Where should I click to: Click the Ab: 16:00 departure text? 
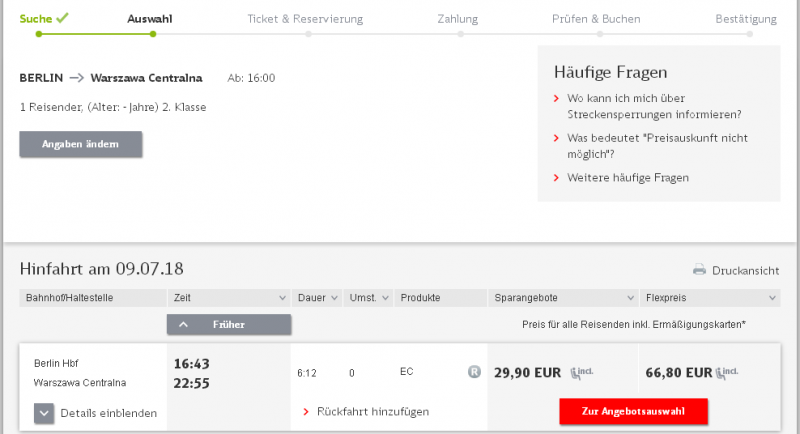click(251, 78)
